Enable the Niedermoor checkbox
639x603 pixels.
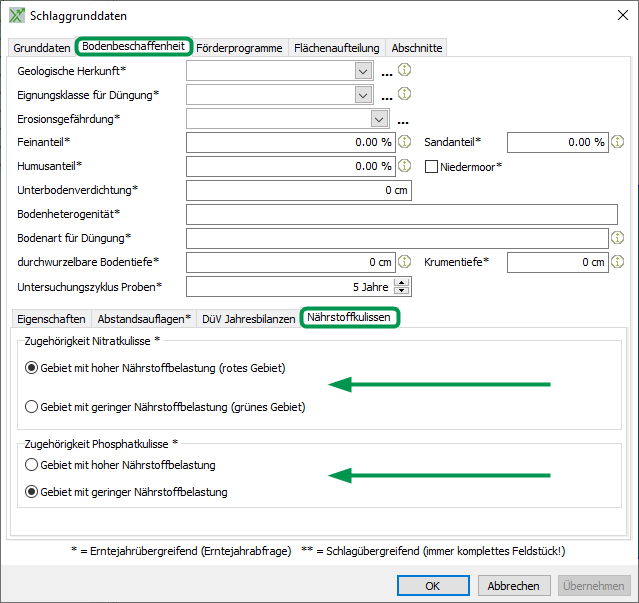point(432,167)
